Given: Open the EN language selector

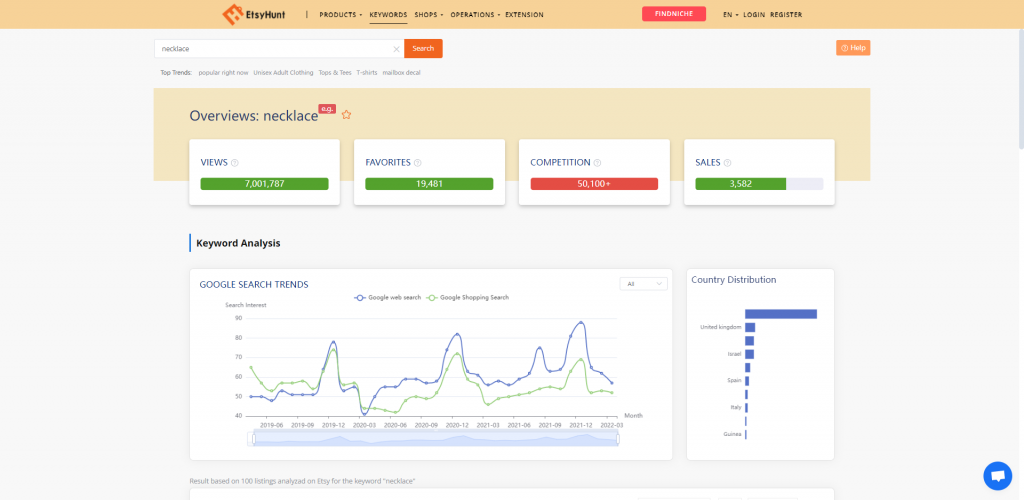Looking at the screenshot, I should 729,15.
